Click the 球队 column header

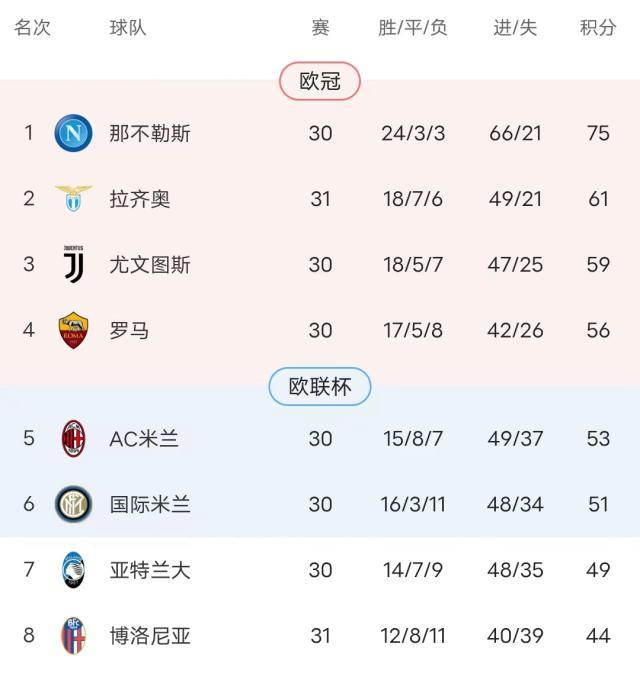pos(128,27)
